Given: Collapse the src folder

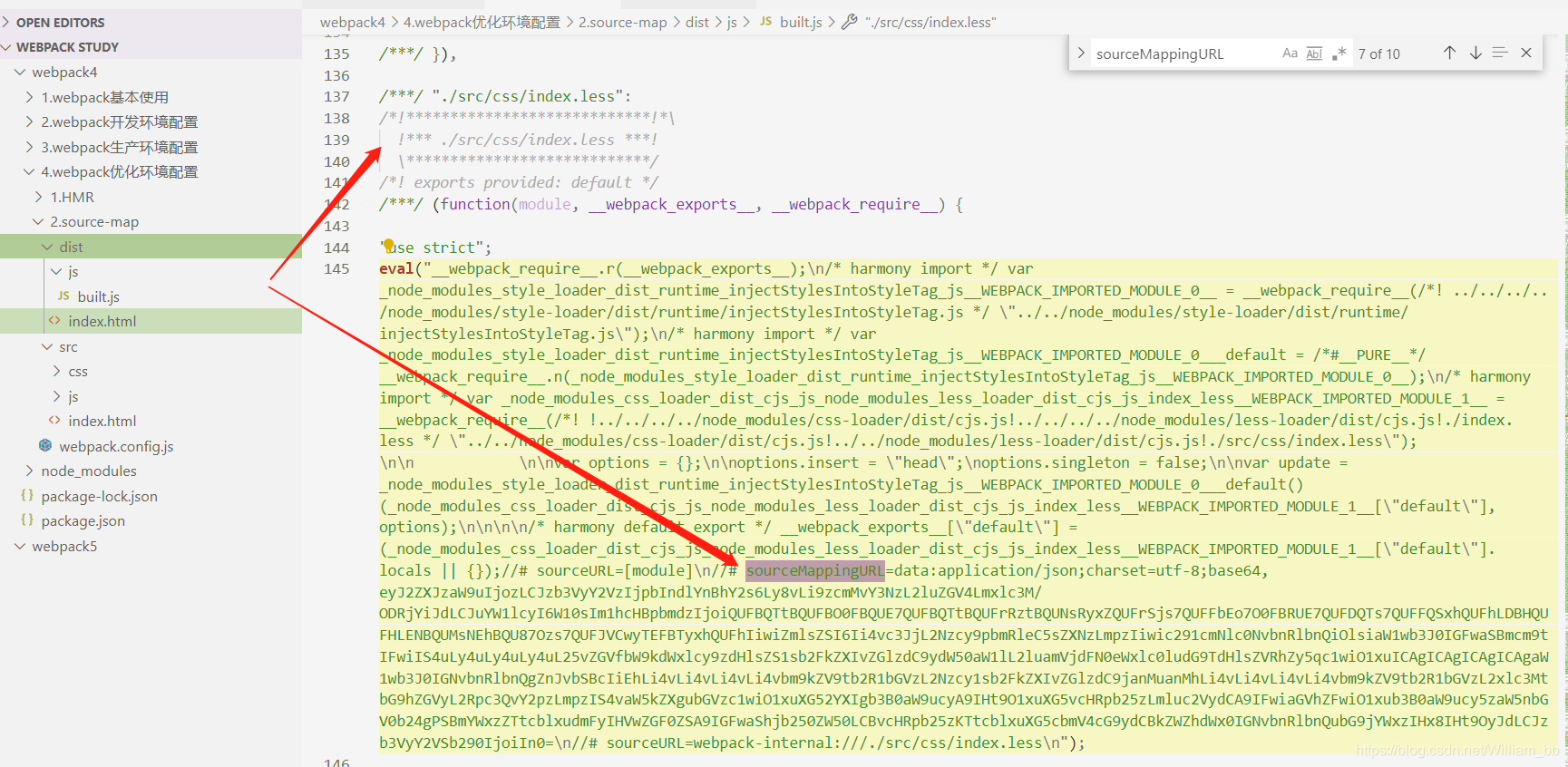Looking at the screenshot, I should 47,346.
